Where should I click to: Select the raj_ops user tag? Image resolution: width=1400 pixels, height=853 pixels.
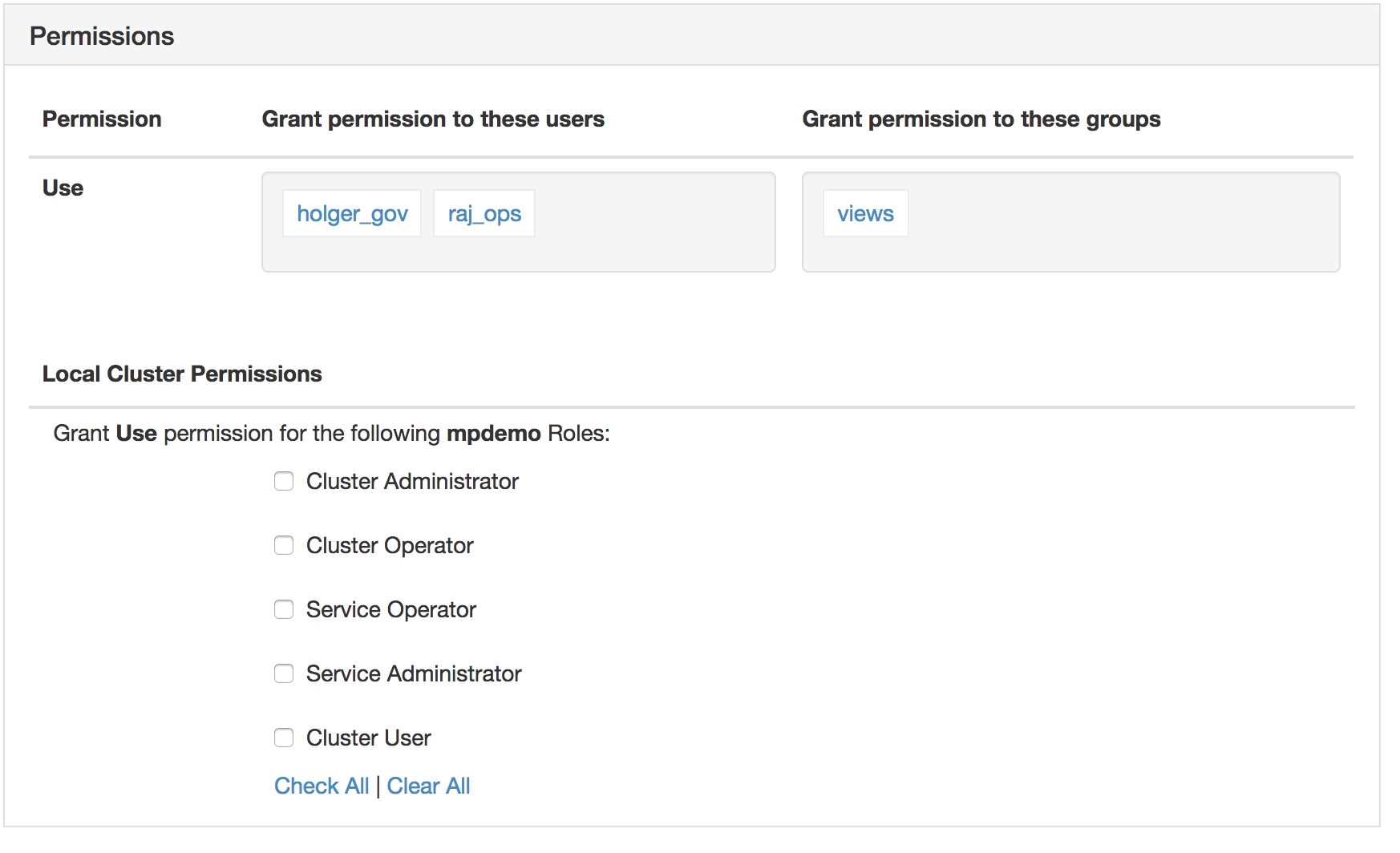(x=484, y=213)
